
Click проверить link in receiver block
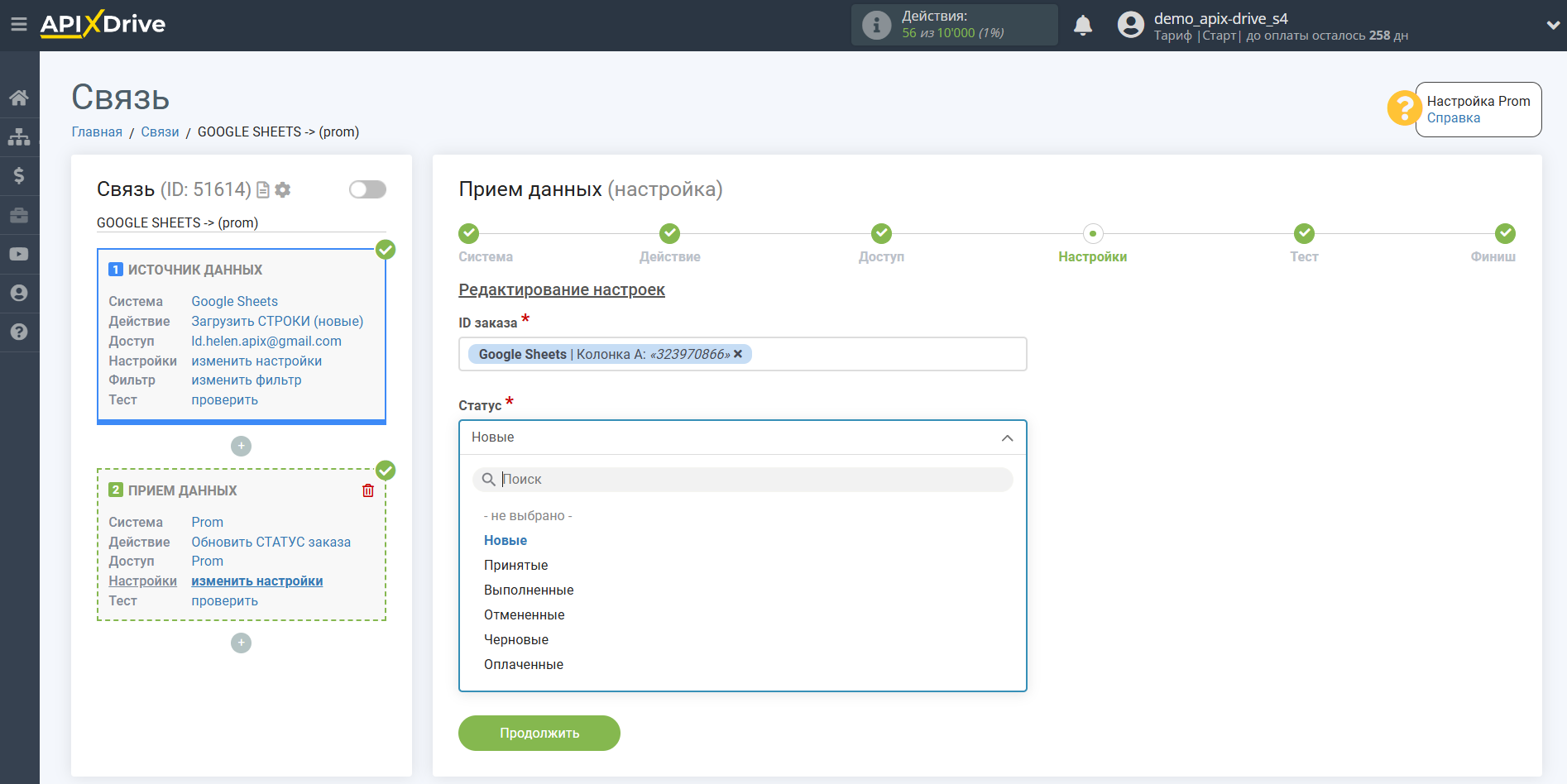[x=224, y=601]
